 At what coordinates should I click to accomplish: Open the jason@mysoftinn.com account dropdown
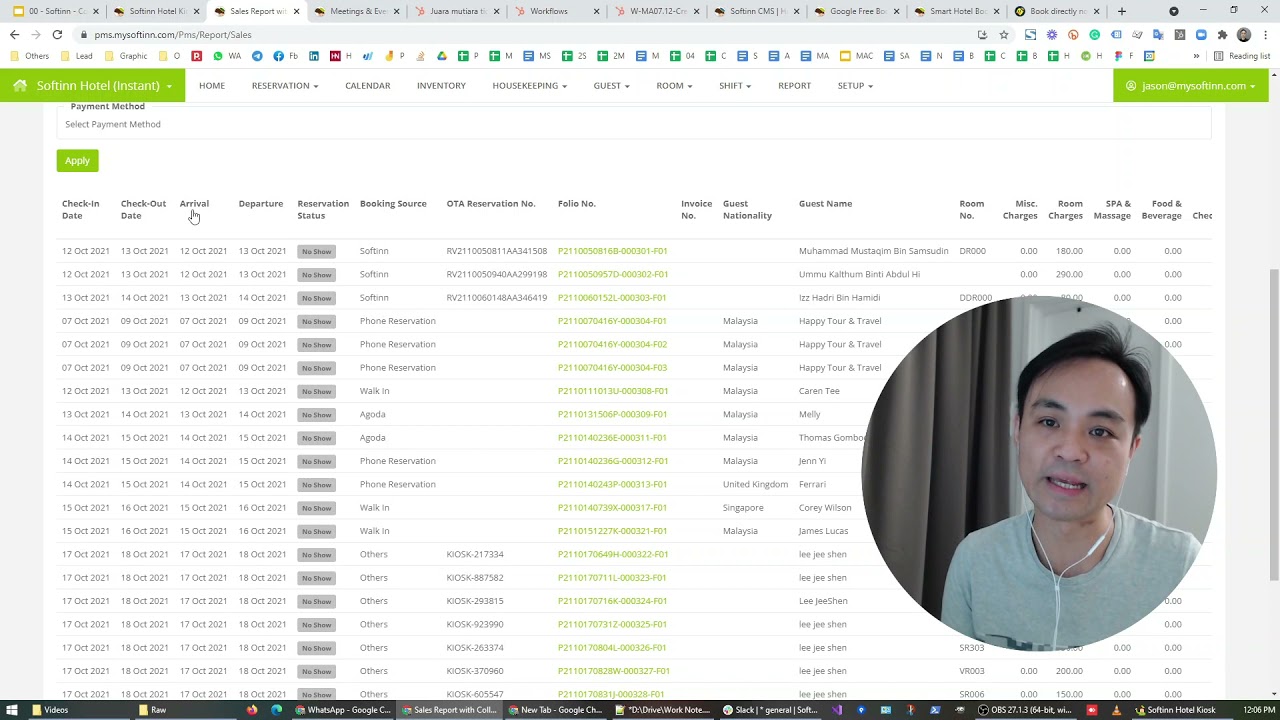[x=1191, y=86]
